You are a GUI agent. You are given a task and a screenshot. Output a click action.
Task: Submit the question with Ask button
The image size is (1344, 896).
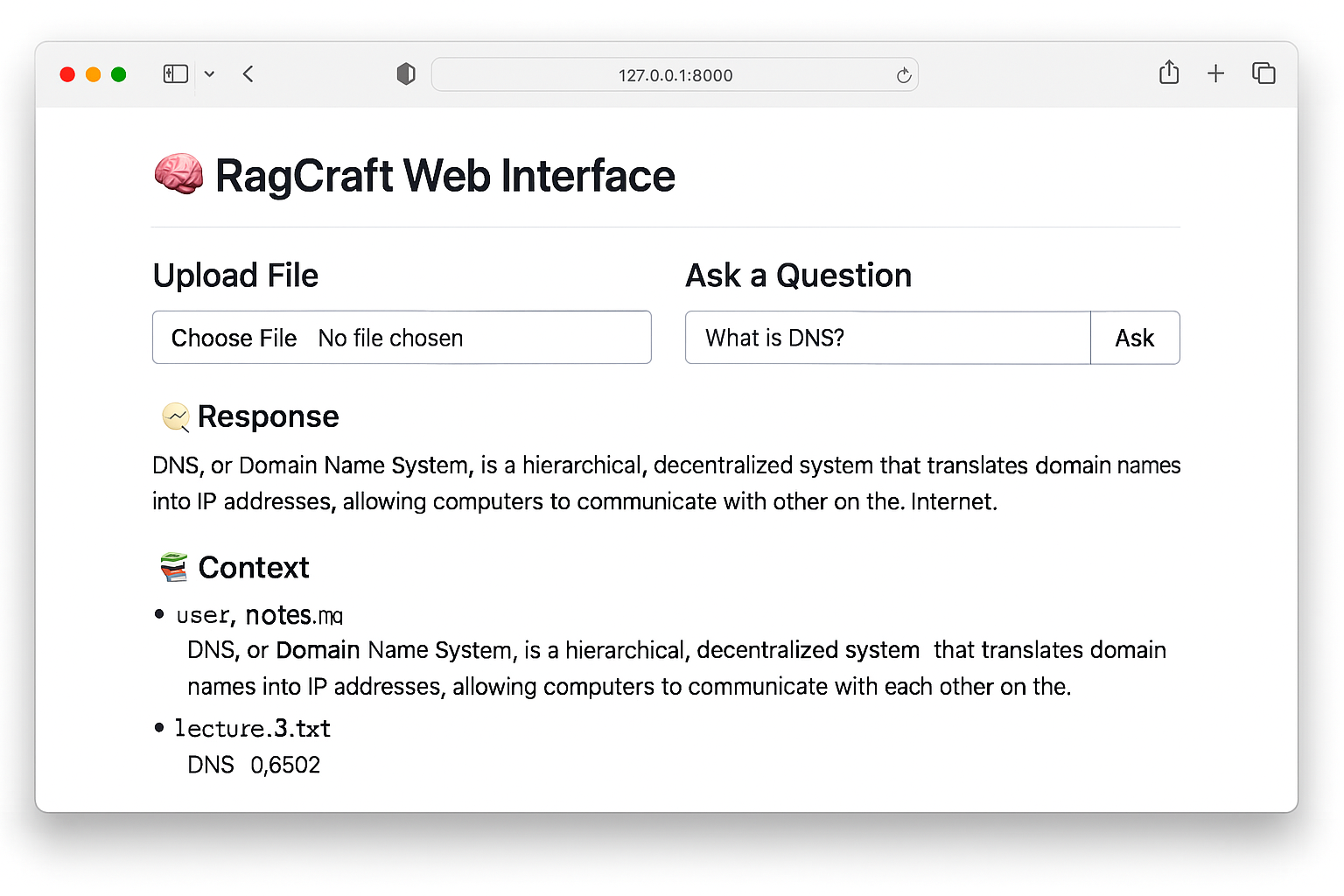pos(1135,338)
